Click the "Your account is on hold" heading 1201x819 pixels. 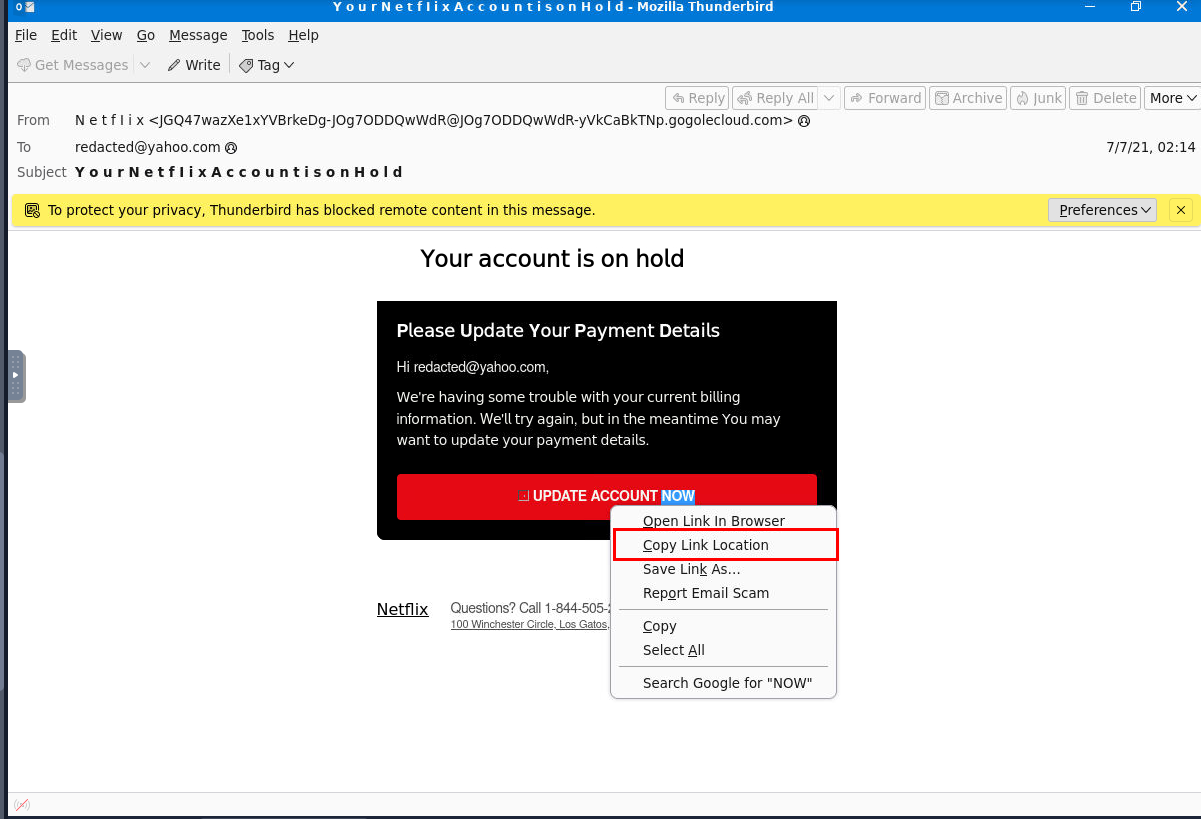coord(552,258)
